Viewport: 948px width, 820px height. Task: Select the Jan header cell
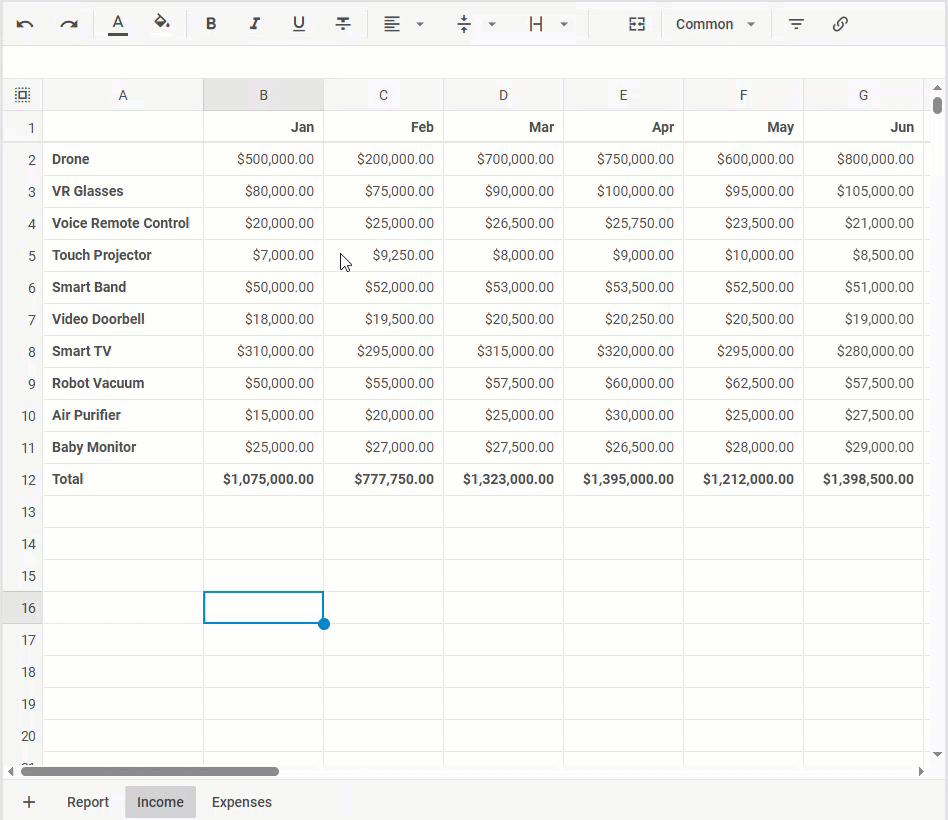pyautogui.click(x=263, y=127)
